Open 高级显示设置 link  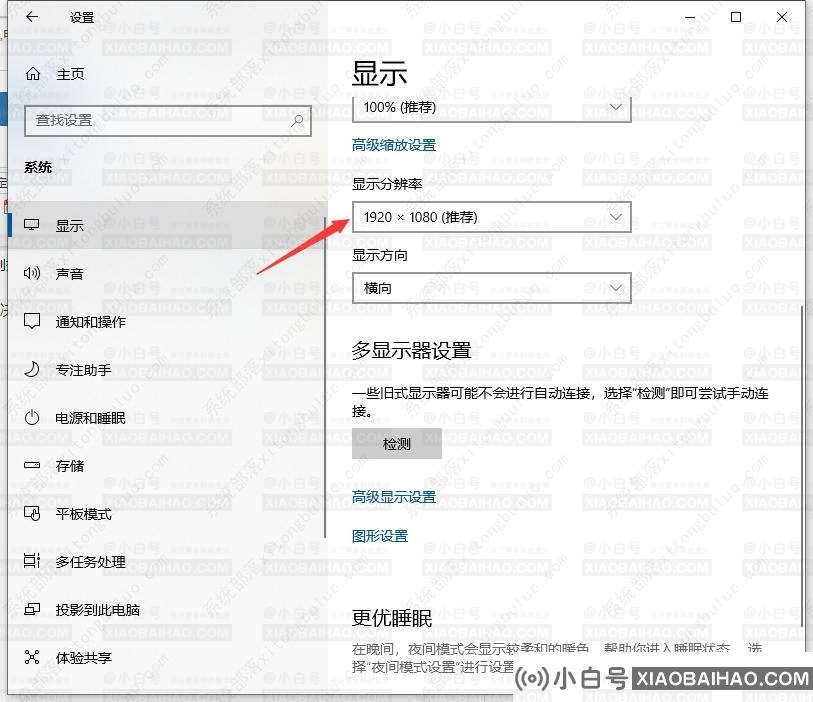[394, 497]
